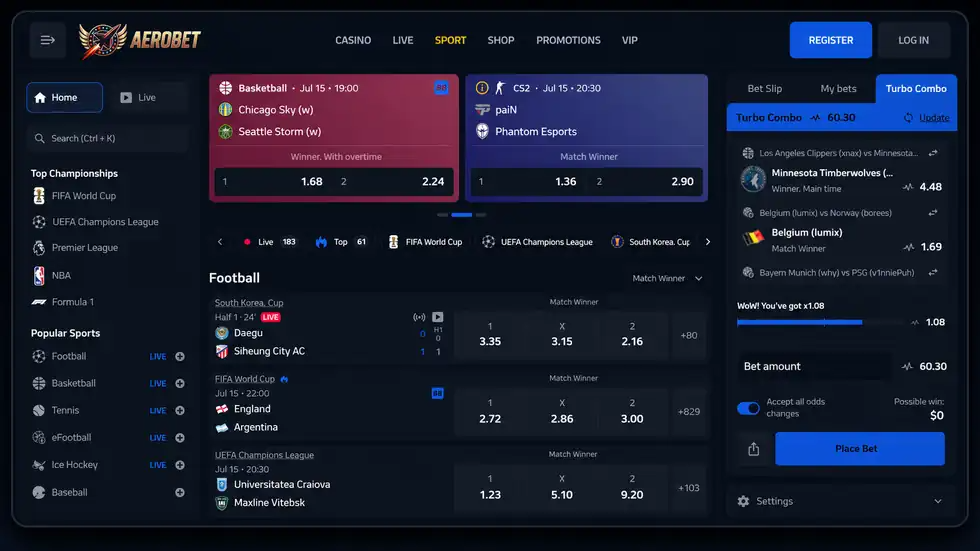
Task: Open the Match Winner market dropdown
Action: (668, 278)
